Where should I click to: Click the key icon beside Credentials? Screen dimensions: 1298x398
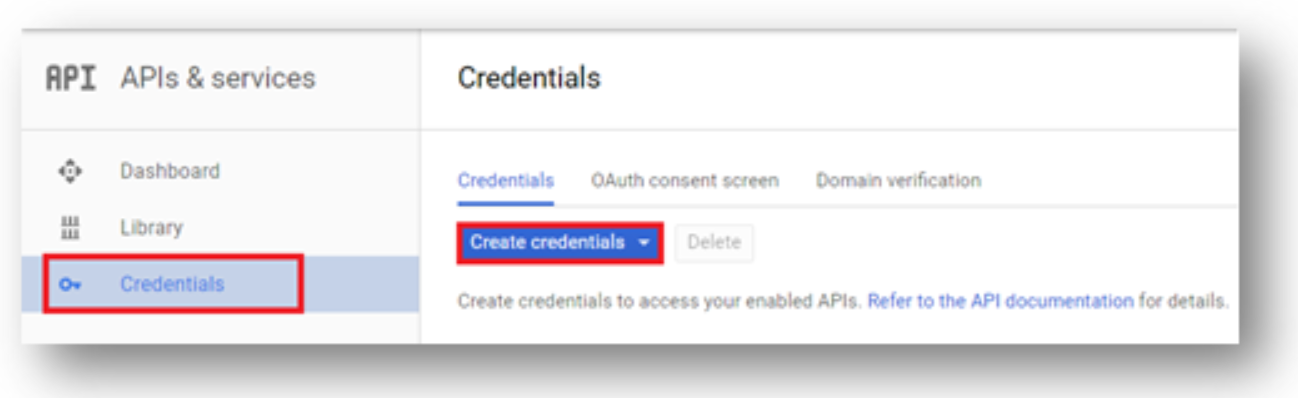(x=69, y=285)
